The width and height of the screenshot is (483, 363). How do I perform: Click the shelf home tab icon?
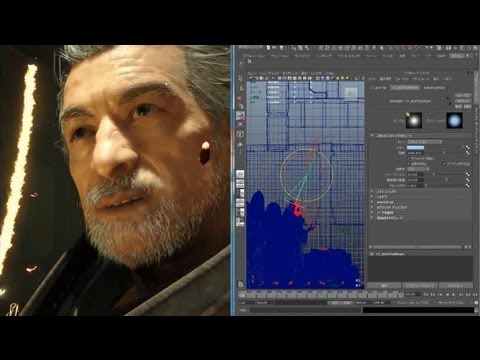click(x=249, y=61)
